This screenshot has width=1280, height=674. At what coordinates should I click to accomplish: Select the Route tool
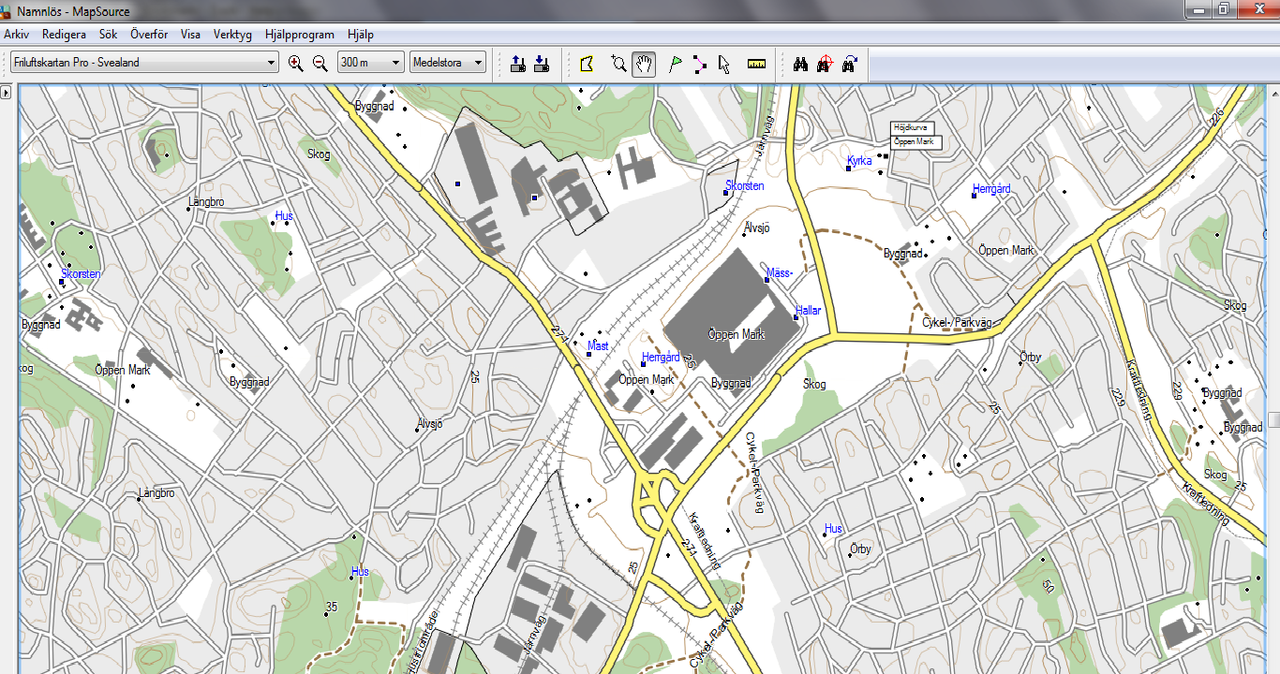pos(699,64)
